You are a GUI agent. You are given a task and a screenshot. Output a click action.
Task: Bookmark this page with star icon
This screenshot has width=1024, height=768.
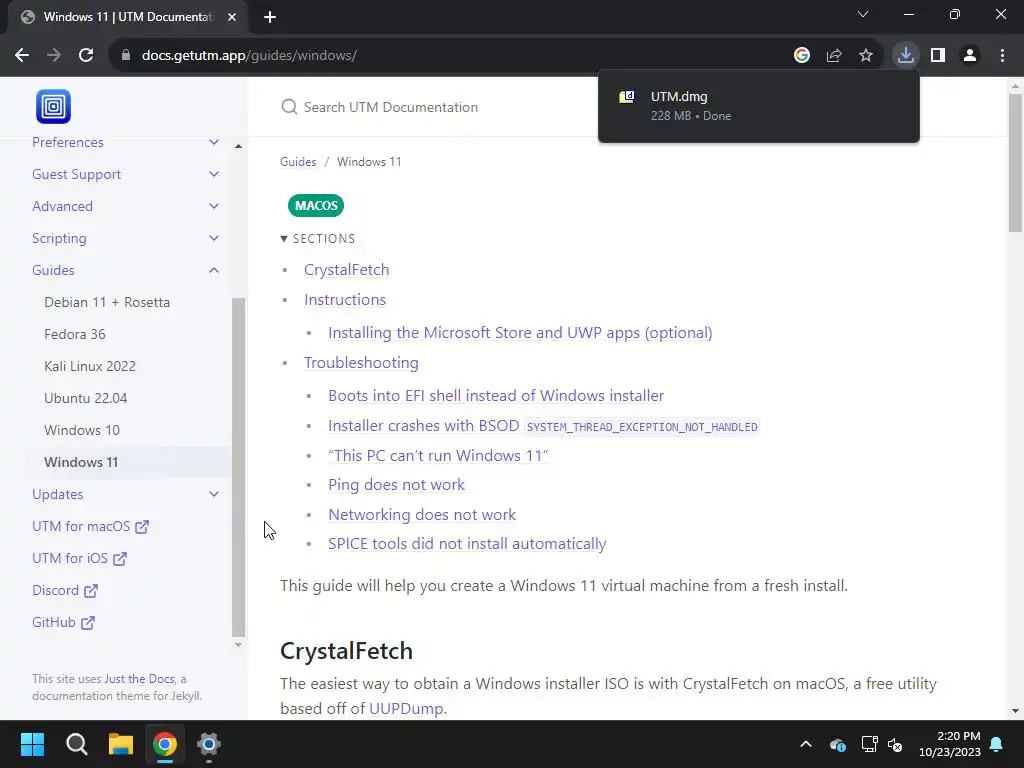pos(866,56)
